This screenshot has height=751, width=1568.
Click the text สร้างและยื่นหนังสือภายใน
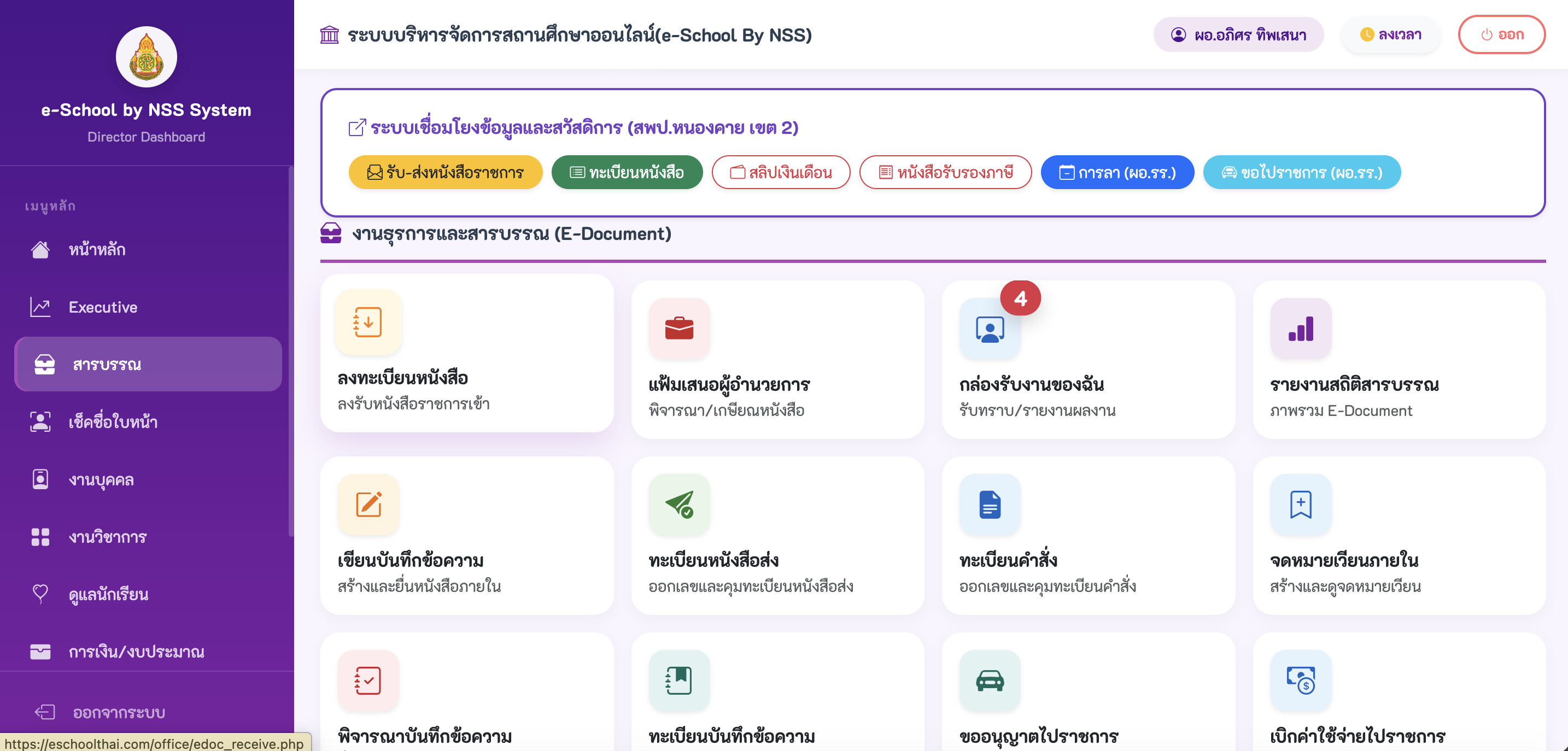[x=419, y=586]
